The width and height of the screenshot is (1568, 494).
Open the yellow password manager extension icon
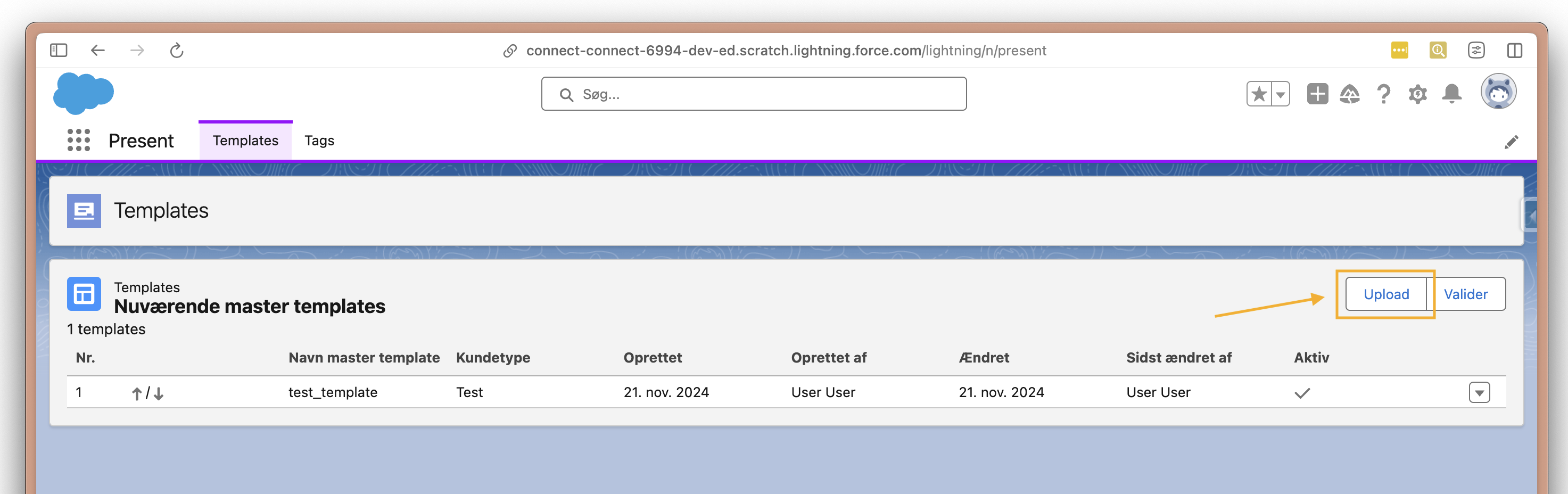point(1399,50)
